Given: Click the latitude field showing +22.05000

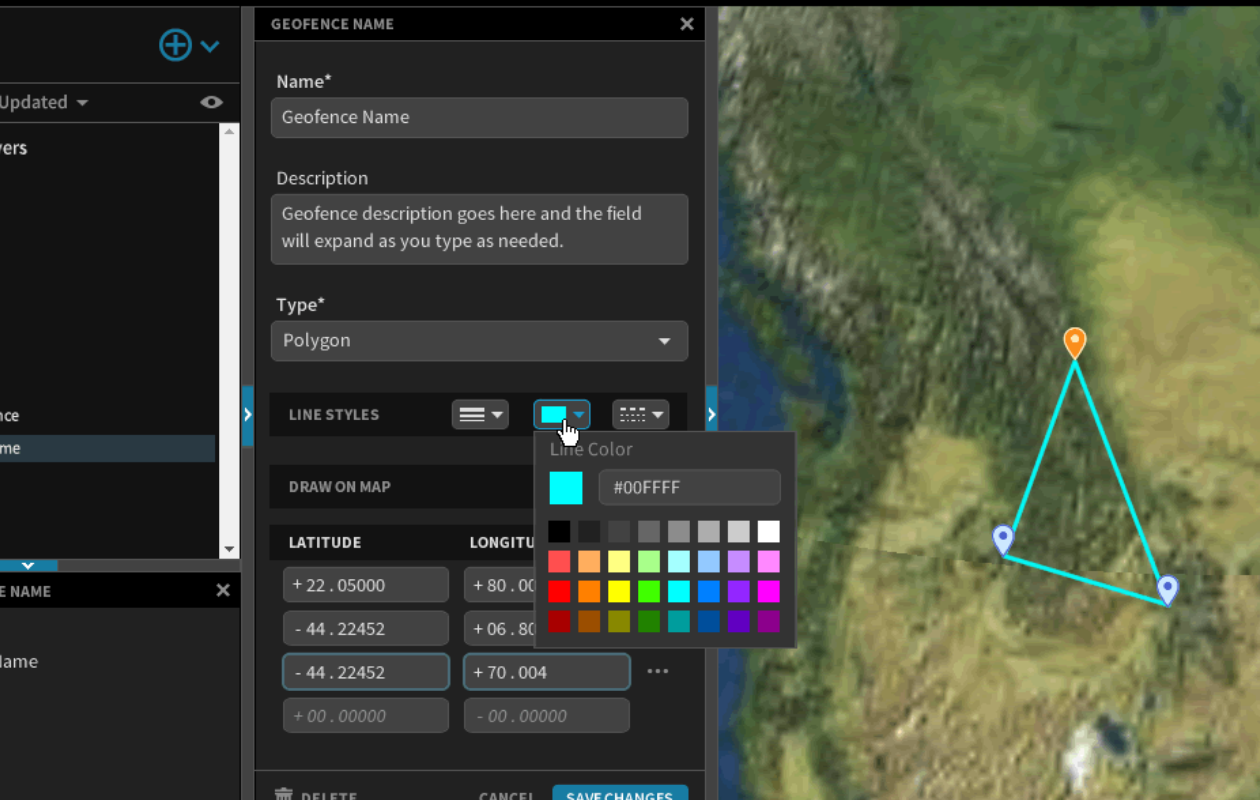Looking at the screenshot, I should click(366, 585).
